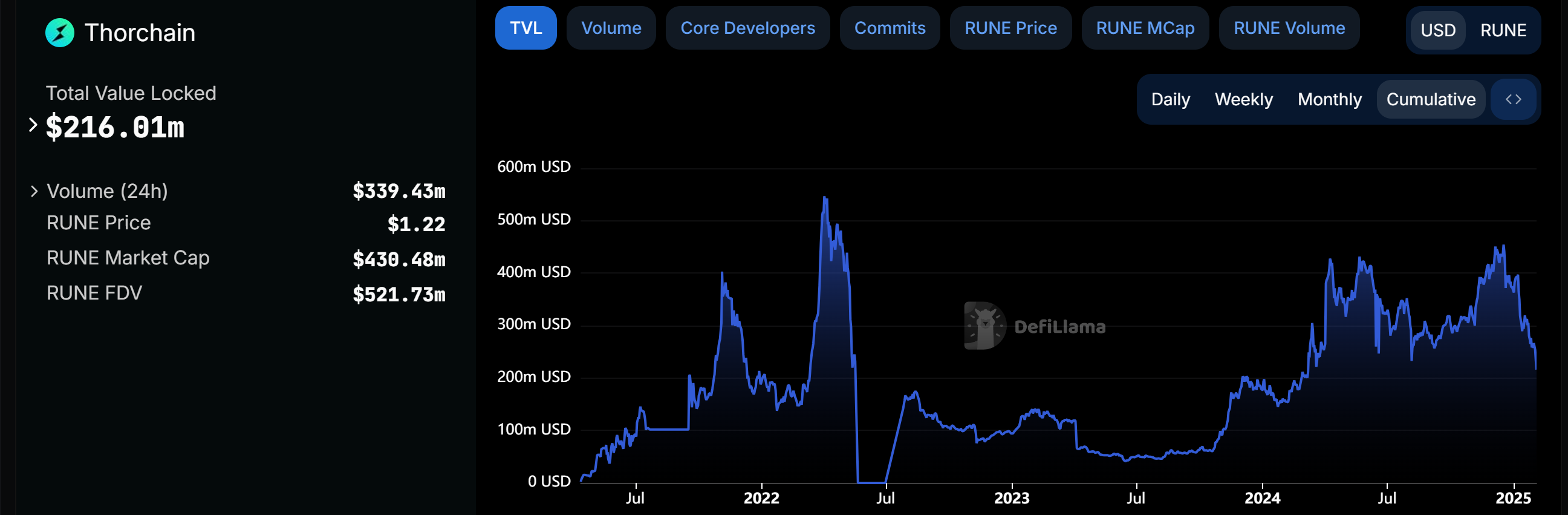Click the 600m USD axis label
Viewport: 1568px width, 515px height.
534,166
